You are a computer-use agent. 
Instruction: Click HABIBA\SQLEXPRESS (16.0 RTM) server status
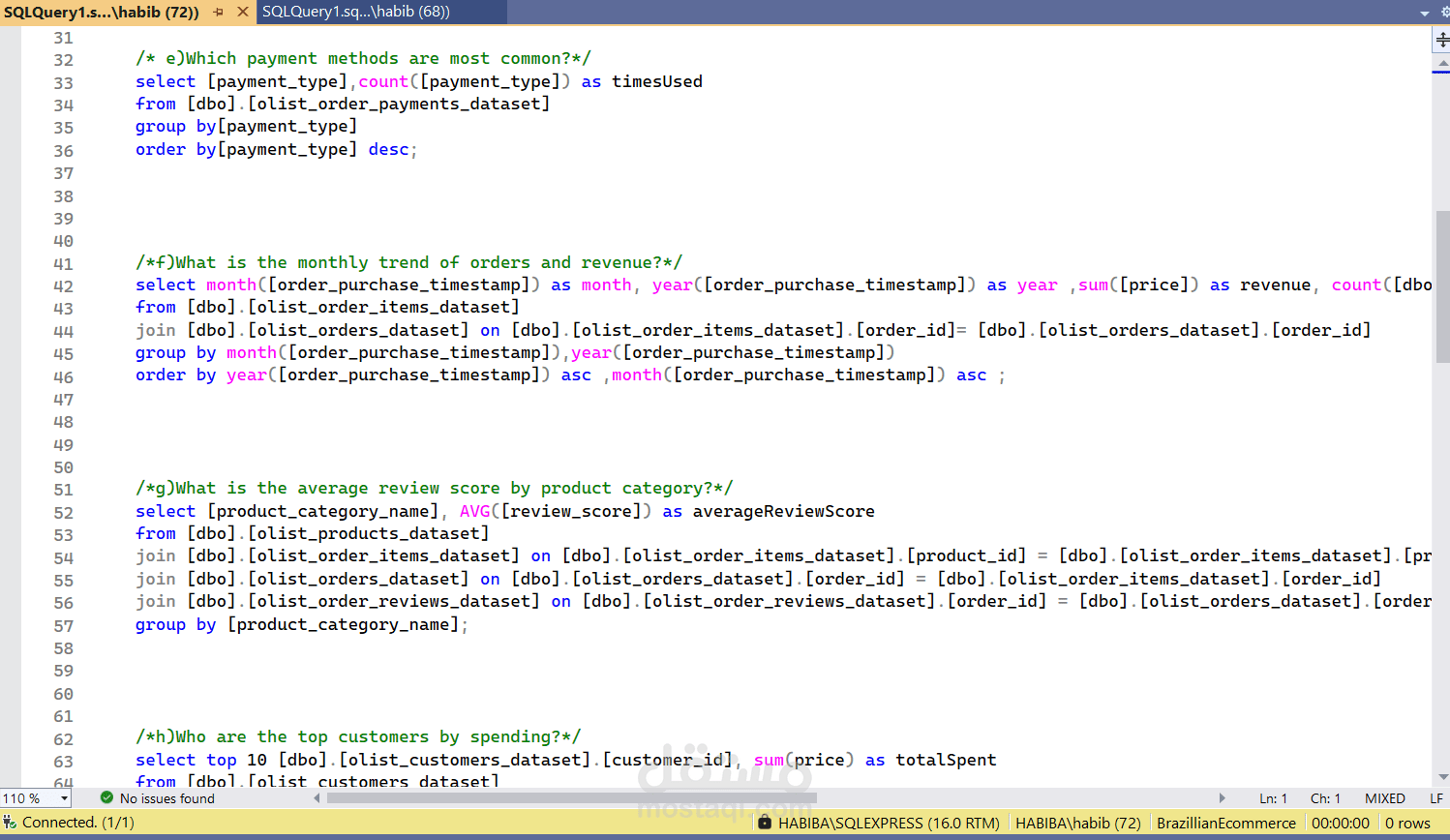[889, 823]
